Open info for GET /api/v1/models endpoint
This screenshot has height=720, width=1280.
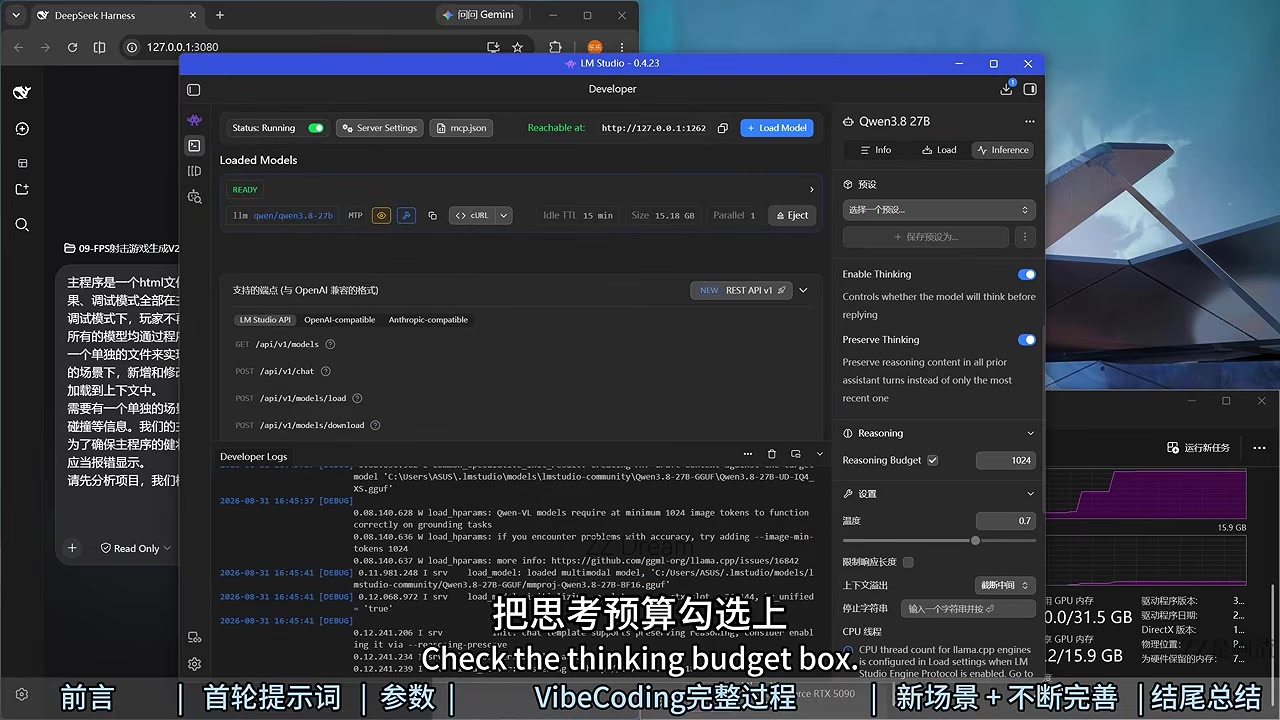tap(330, 344)
